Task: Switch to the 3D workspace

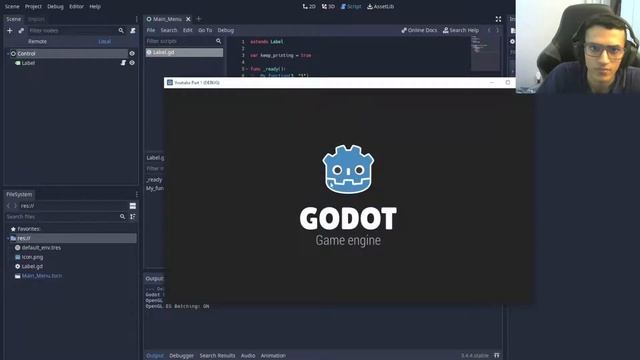Action: tap(328, 7)
